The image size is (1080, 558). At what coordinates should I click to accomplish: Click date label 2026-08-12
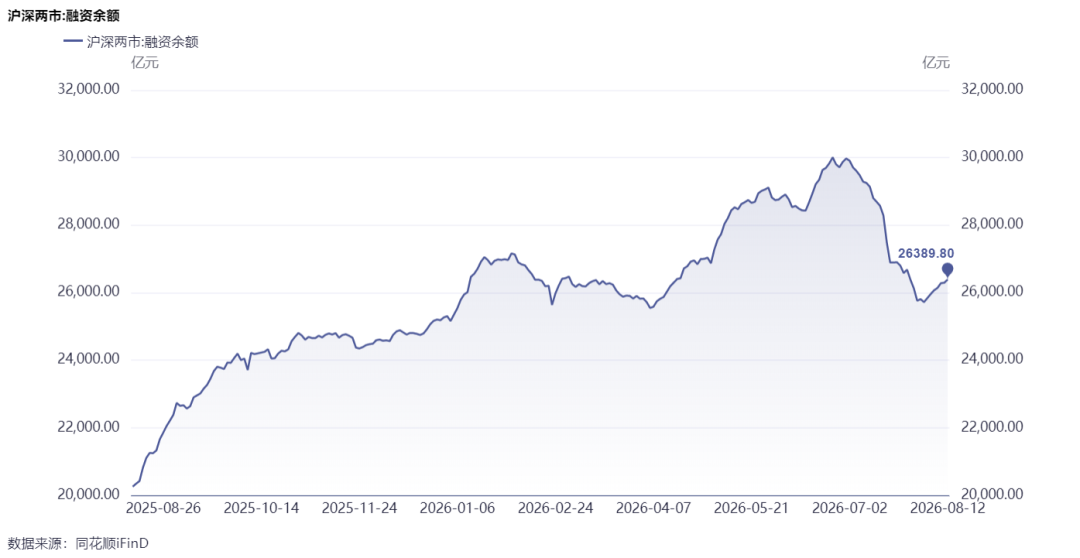pos(948,508)
